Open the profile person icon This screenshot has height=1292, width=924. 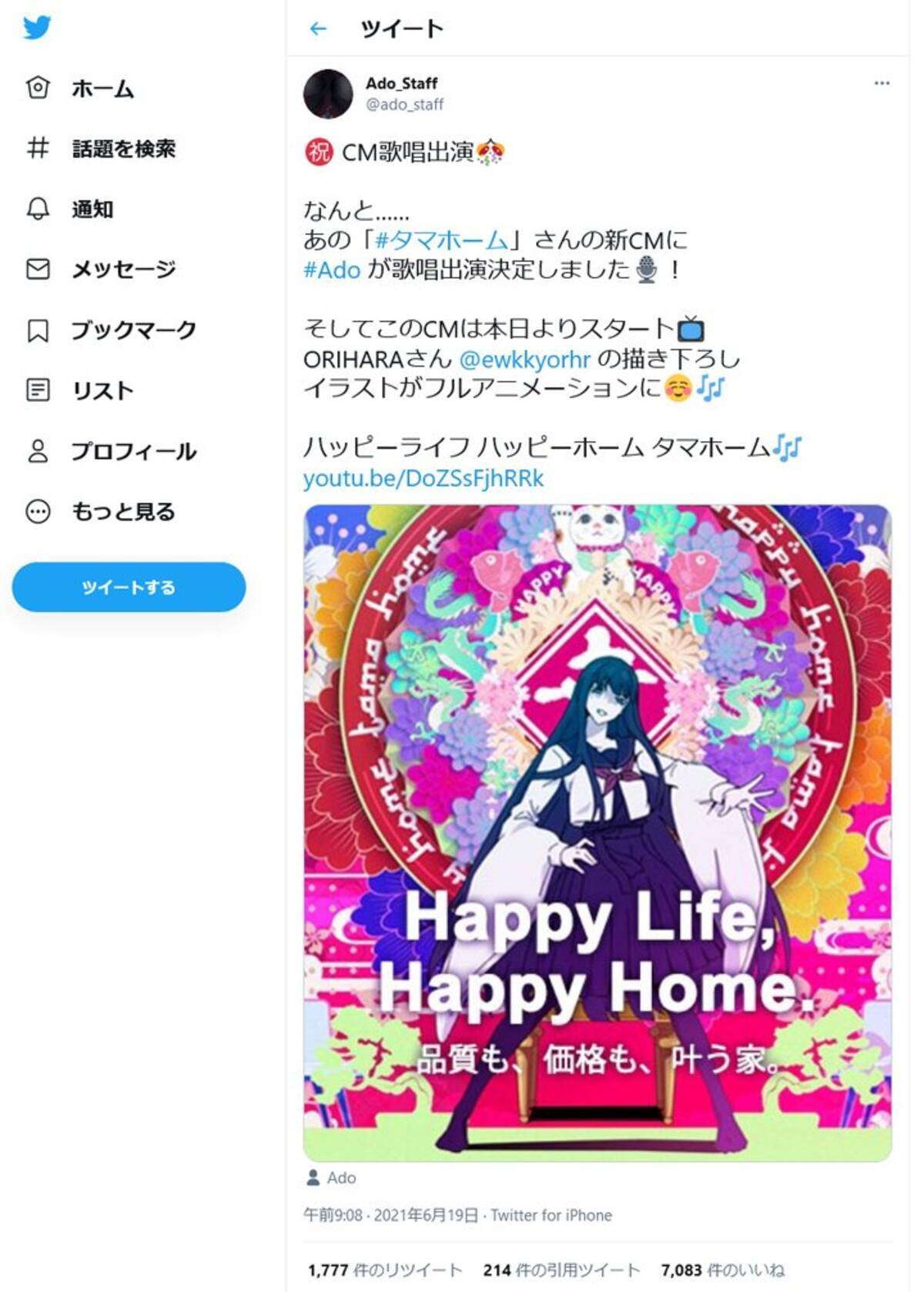click(38, 450)
